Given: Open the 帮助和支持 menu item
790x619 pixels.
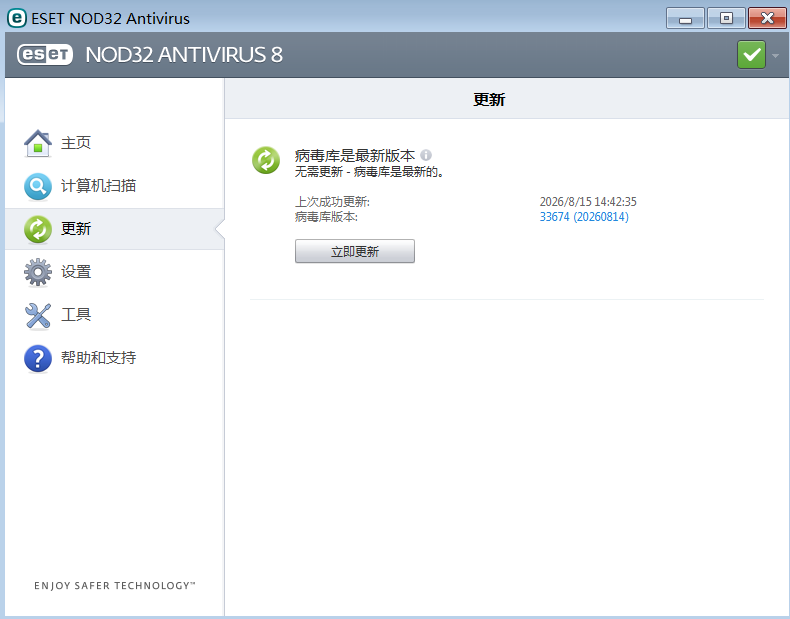Looking at the screenshot, I should pos(115,358).
